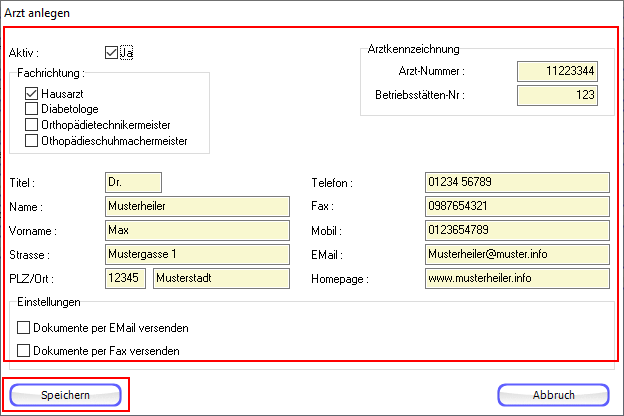
Task: Click the EMail address field
Action: pos(516,254)
